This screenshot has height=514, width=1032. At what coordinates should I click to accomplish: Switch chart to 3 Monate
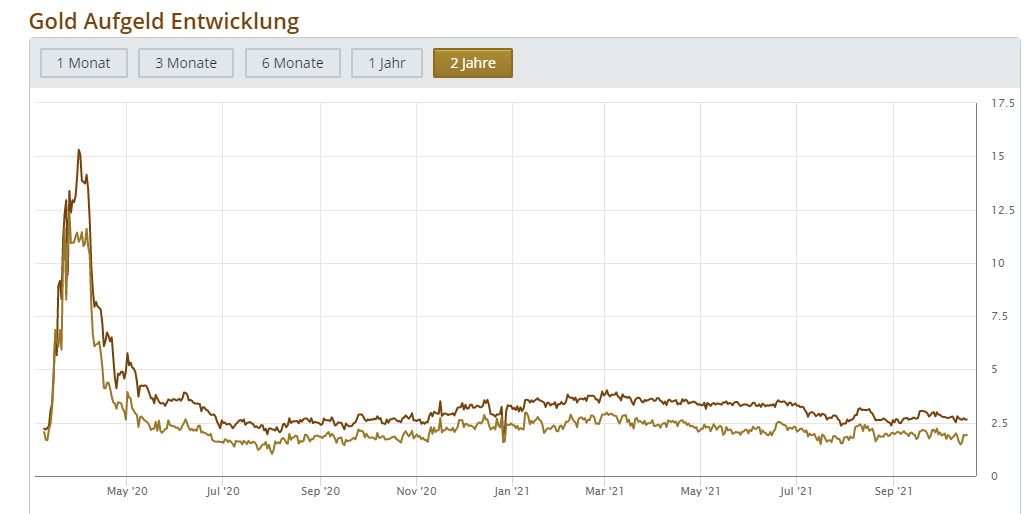[x=185, y=63]
